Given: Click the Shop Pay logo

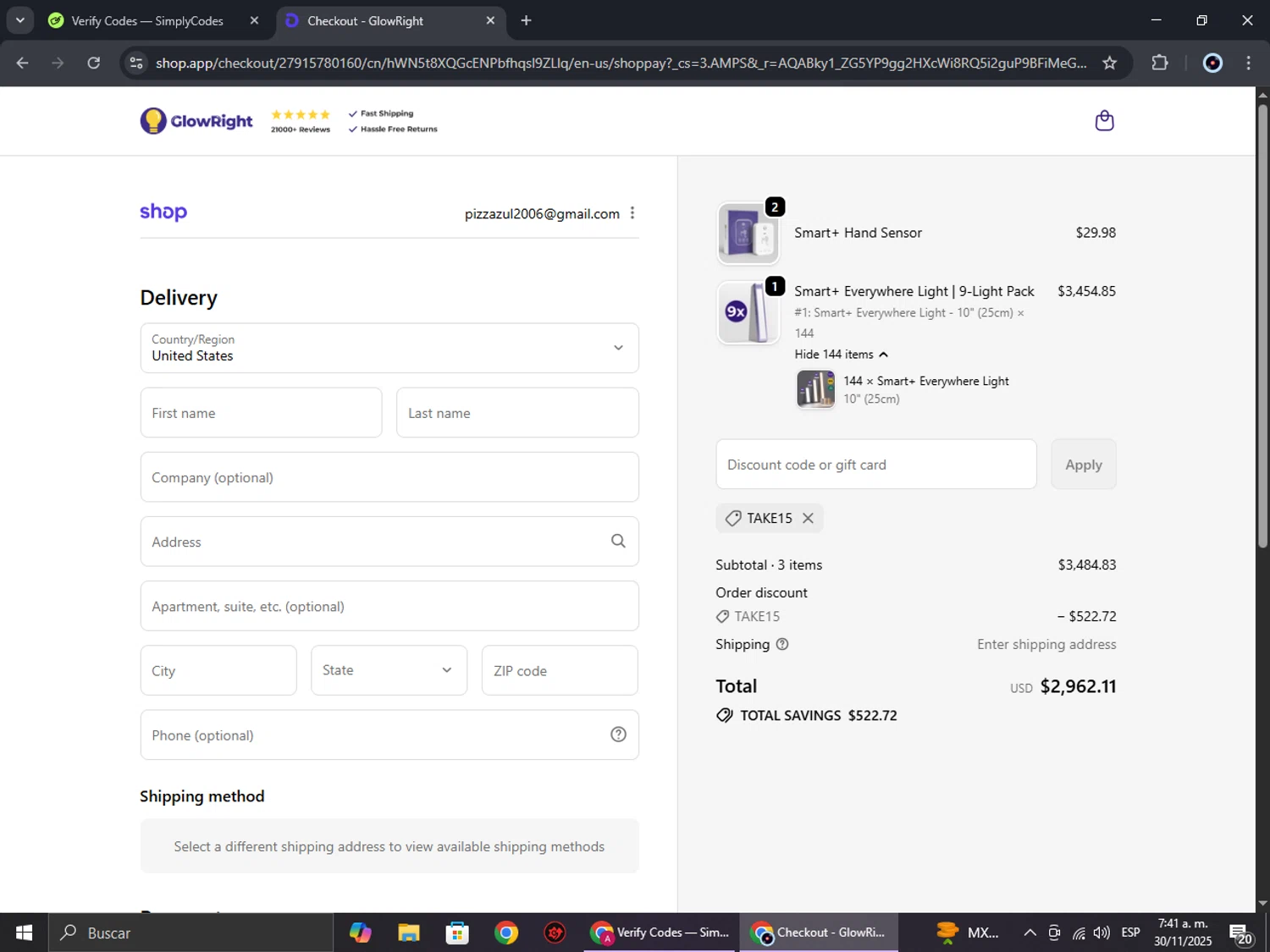Looking at the screenshot, I should (x=163, y=212).
